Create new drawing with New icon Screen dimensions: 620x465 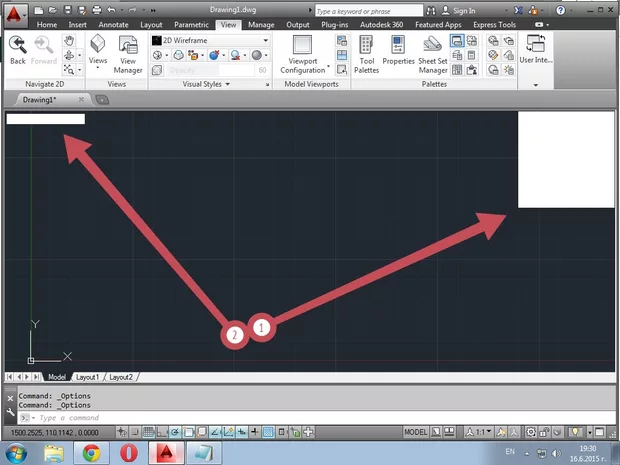pyautogui.click(x=38, y=10)
